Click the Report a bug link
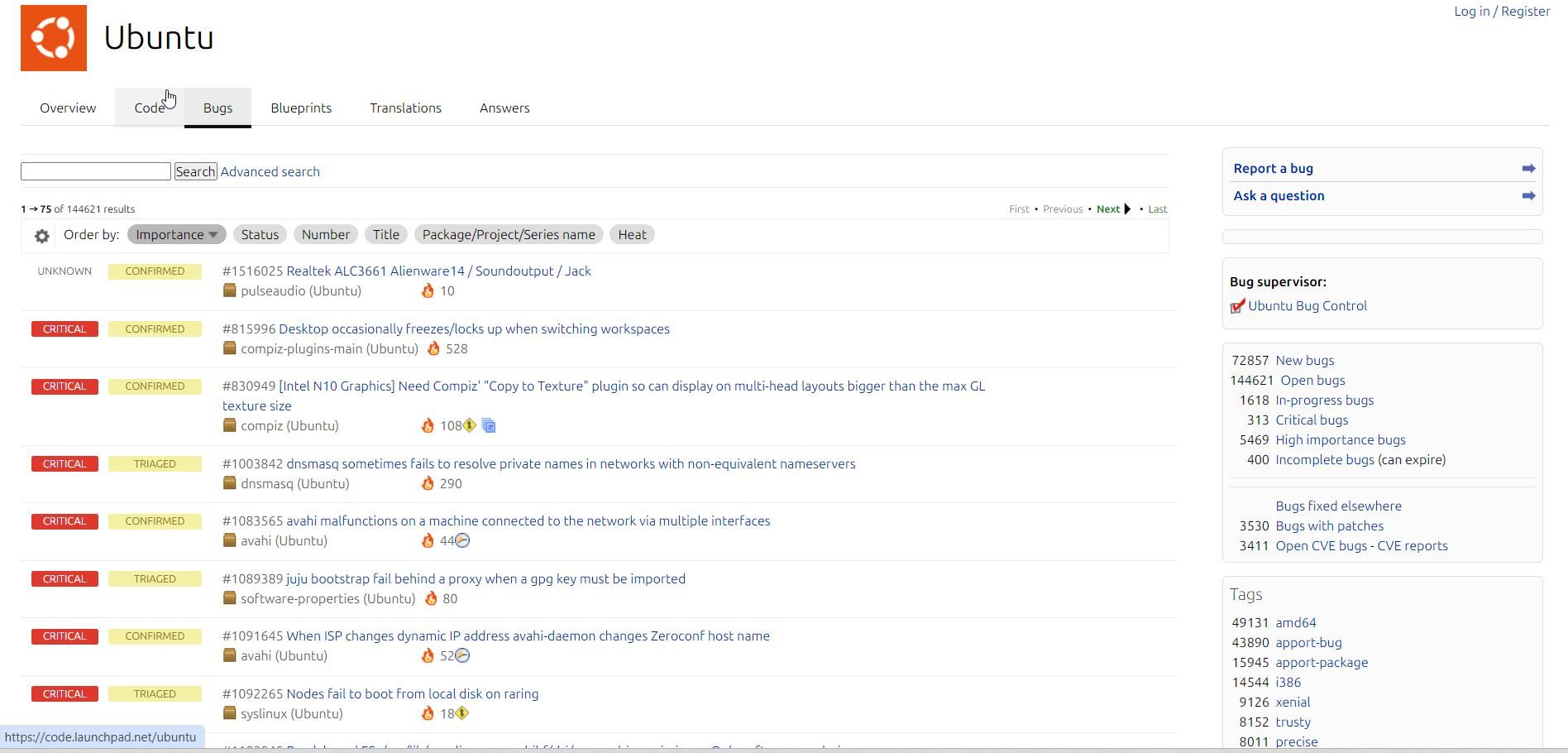This screenshot has width=1568, height=753. point(1273,169)
